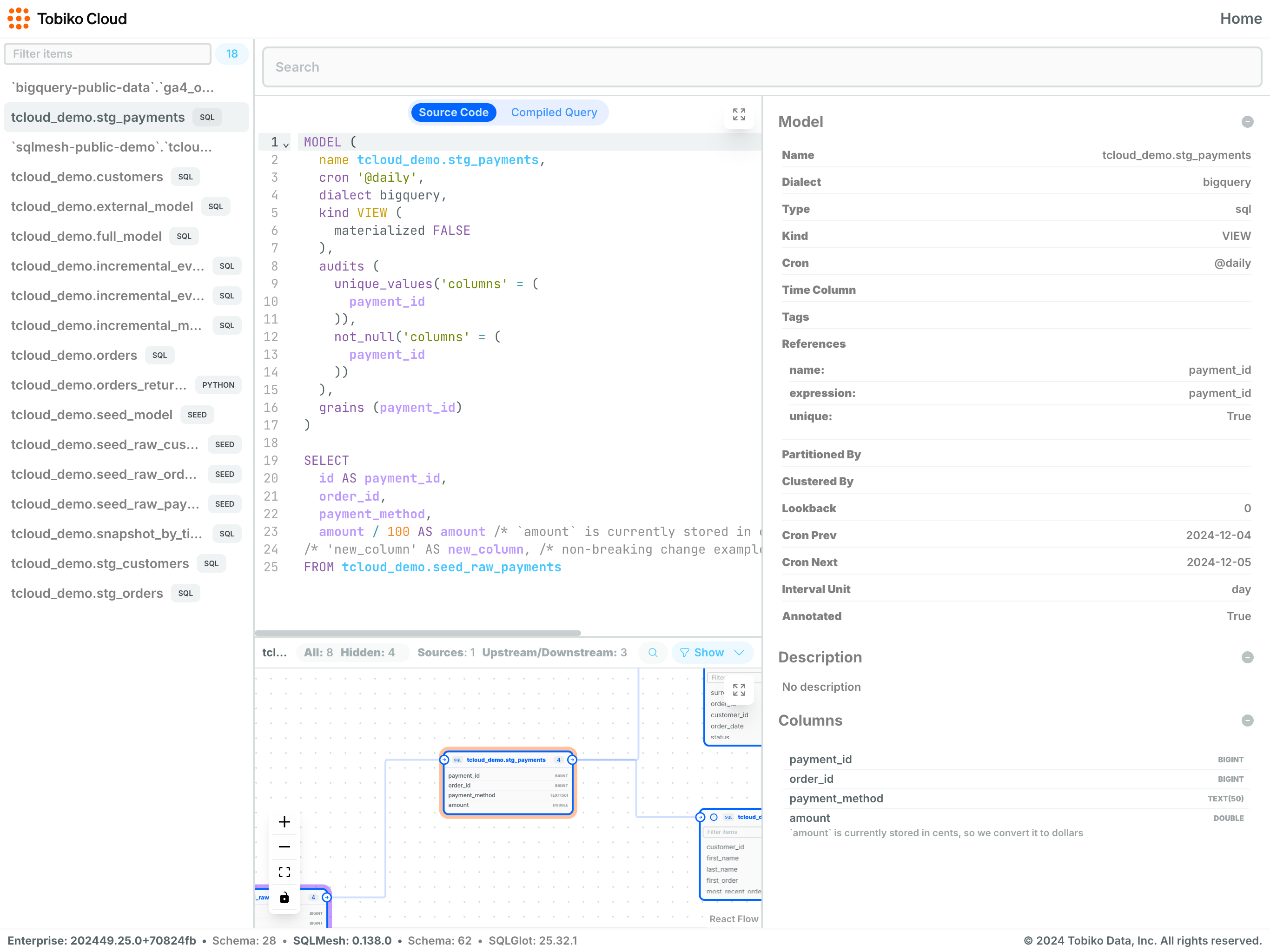The width and height of the screenshot is (1270, 952).
Task: Switch to the Source Code tab
Action: click(453, 112)
